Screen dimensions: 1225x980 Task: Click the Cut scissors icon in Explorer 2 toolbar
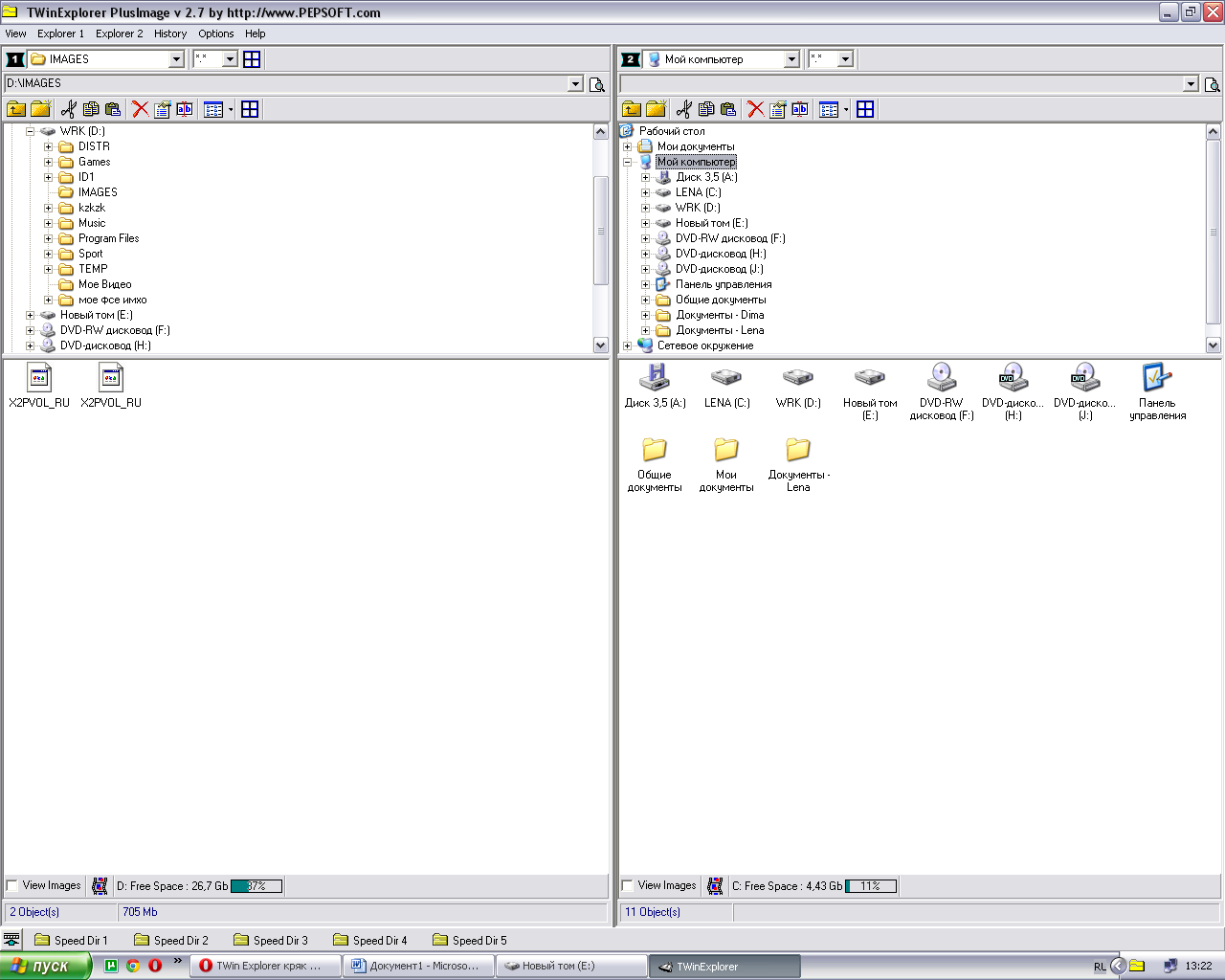(683, 109)
